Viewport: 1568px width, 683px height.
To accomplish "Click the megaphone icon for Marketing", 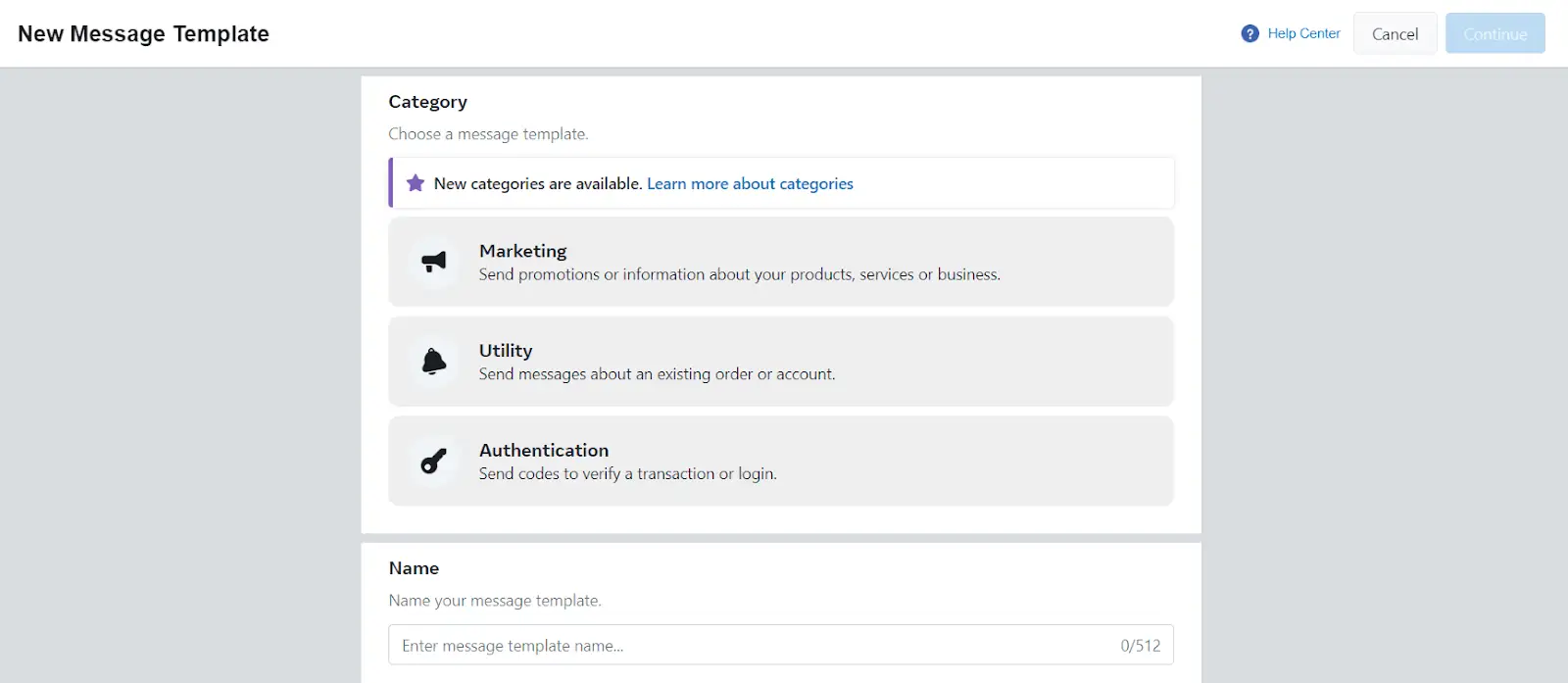I will coord(433,262).
